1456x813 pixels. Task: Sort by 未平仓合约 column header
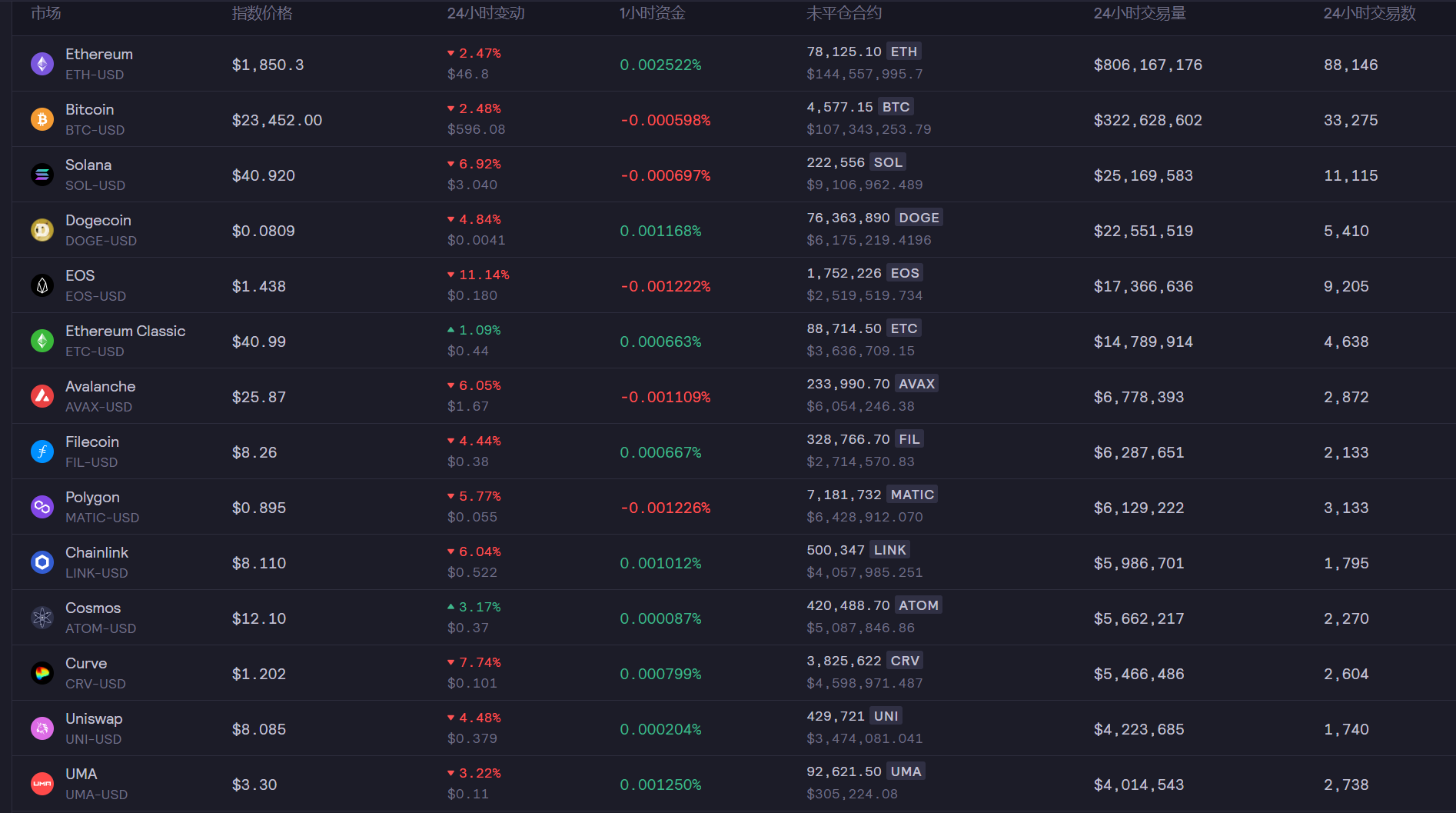pos(844,13)
